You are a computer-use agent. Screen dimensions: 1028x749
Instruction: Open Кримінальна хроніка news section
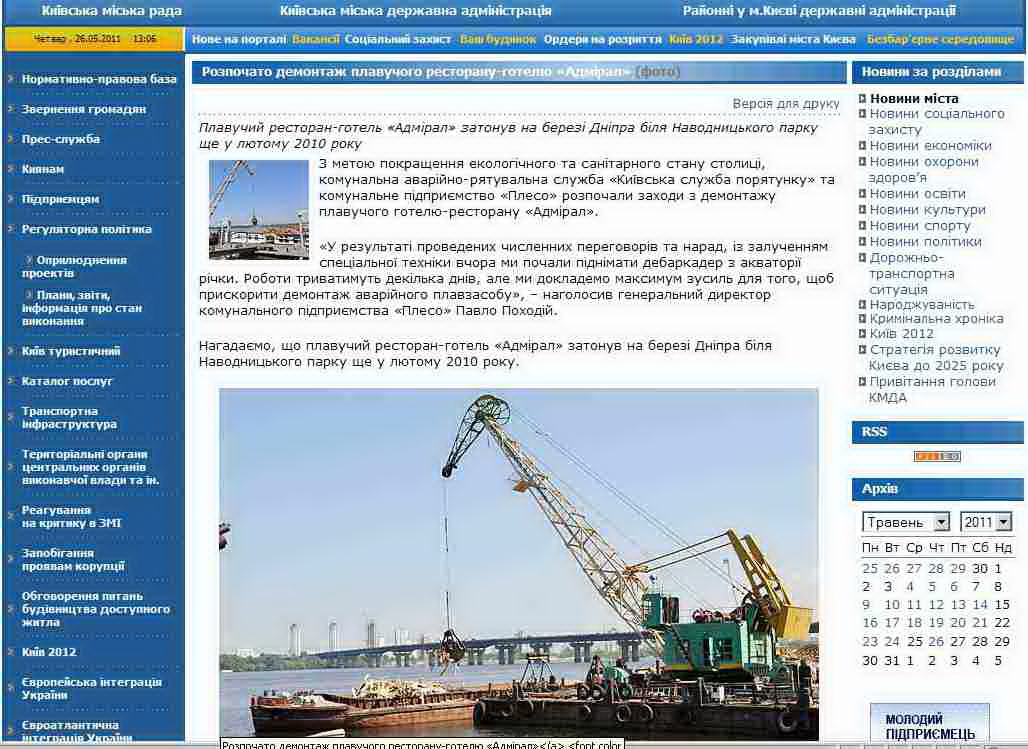coord(936,319)
